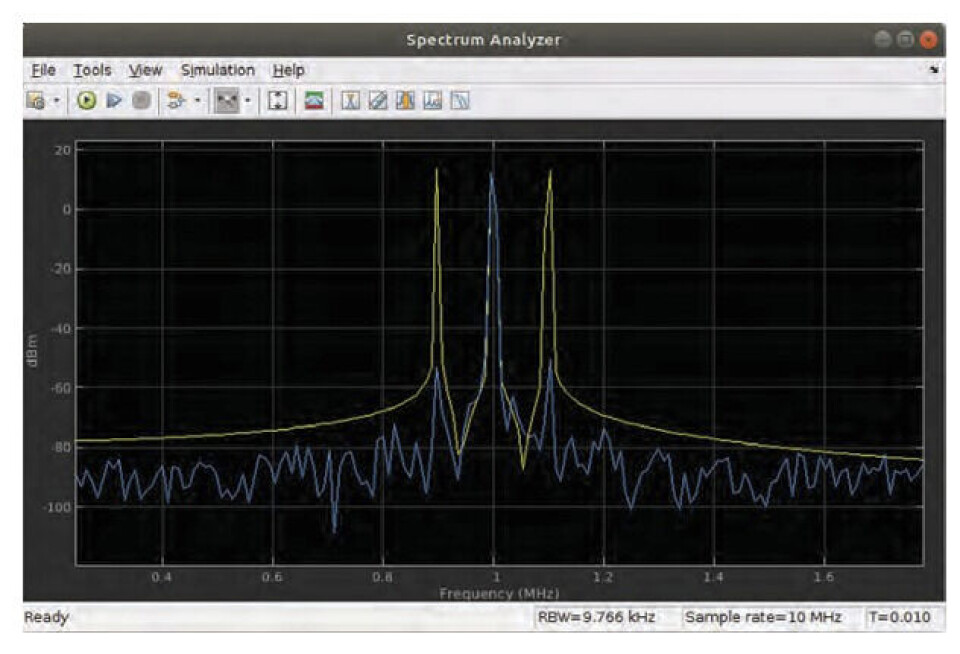The height and width of the screenshot is (654, 960).
Task: Click the RBW=9.766 kHz status field
Action: (x=596, y=617)
